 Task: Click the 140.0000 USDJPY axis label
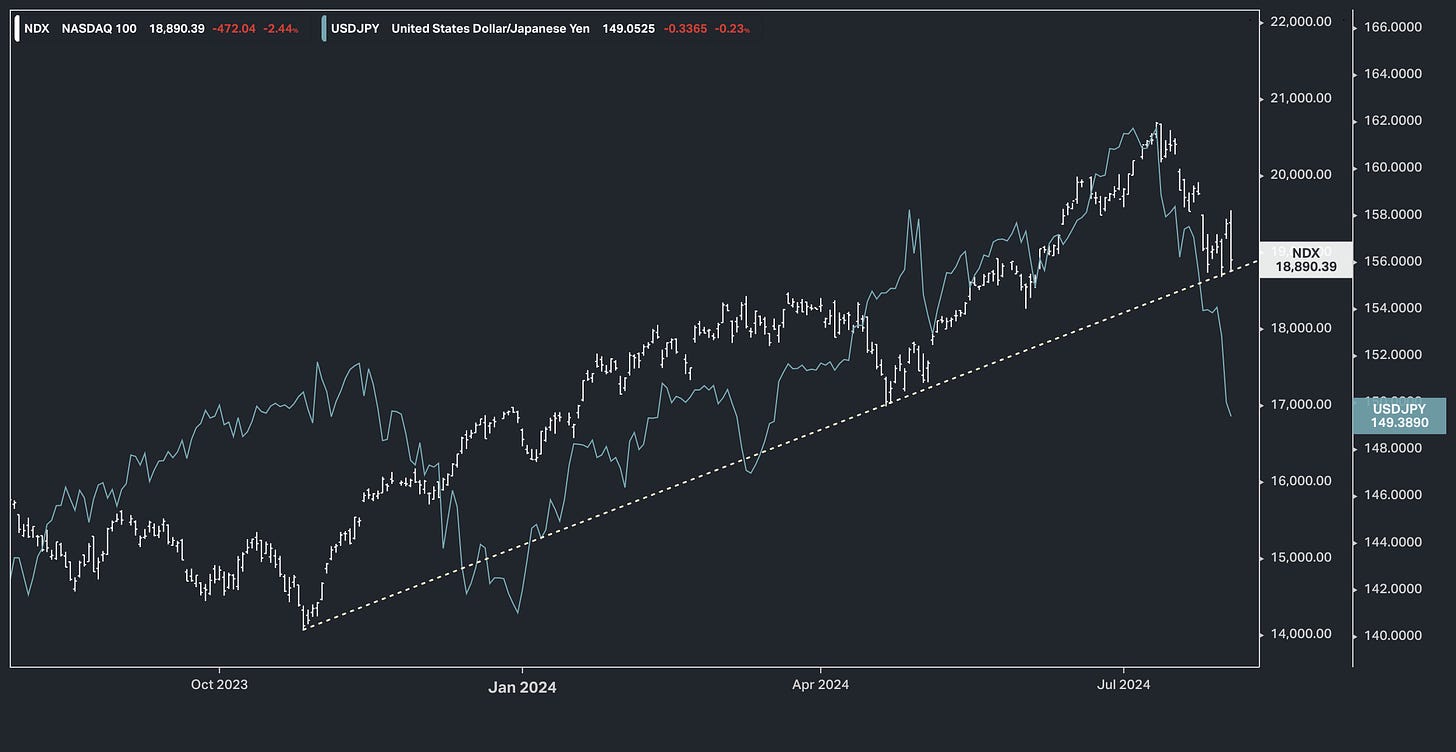tap(1393, 636)
